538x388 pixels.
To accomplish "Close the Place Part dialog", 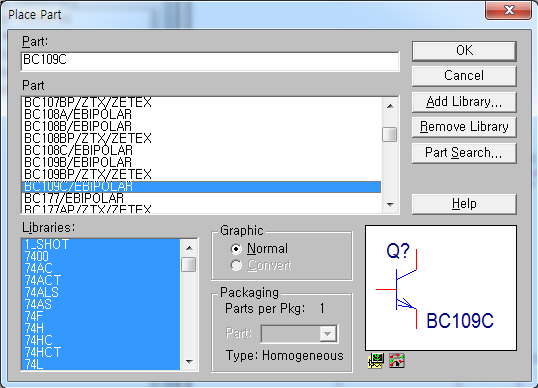I will pyautogui.click(x=509, y=10).
